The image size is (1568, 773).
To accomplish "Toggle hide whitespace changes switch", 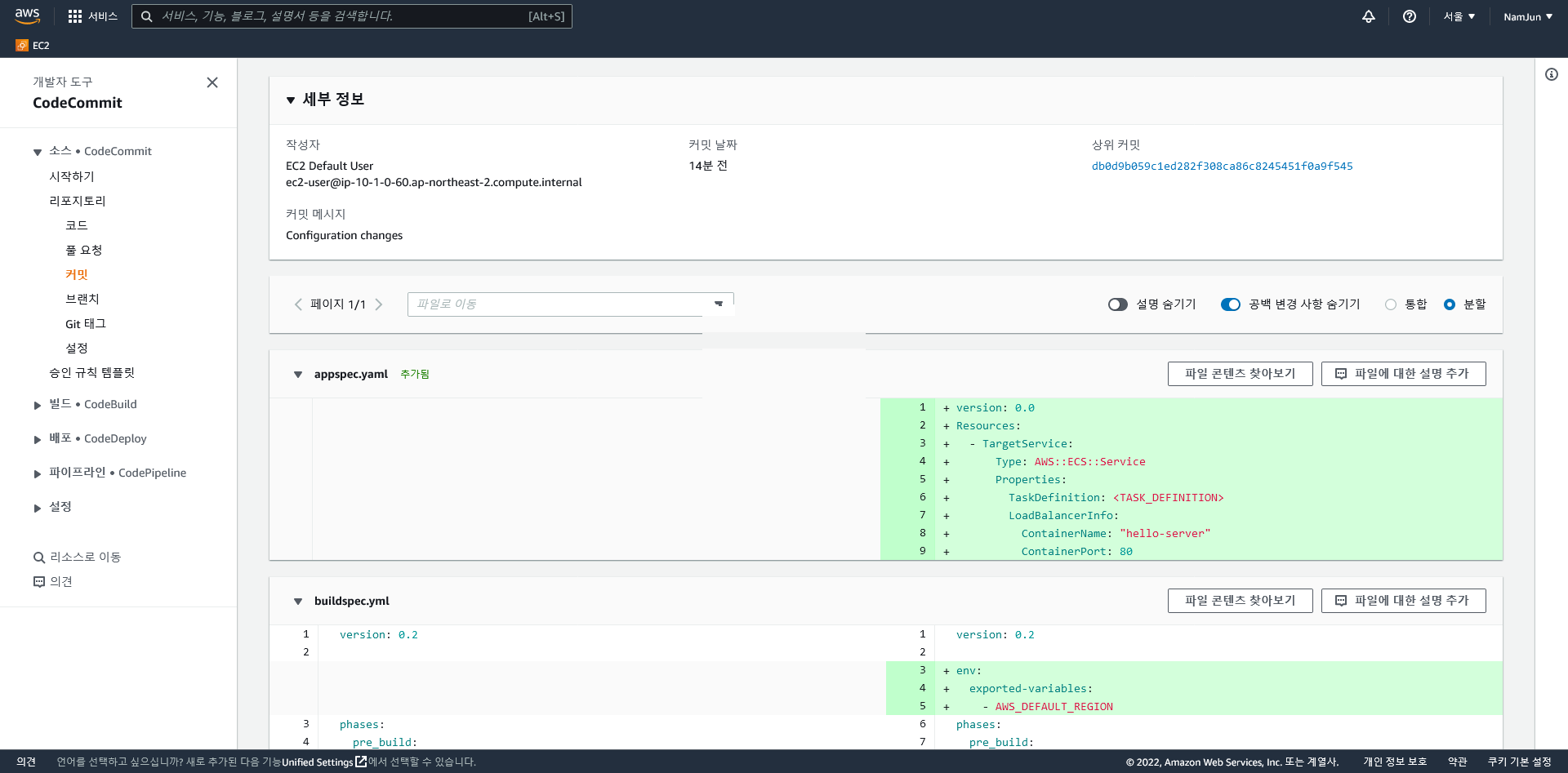I will click(1231, 304).
